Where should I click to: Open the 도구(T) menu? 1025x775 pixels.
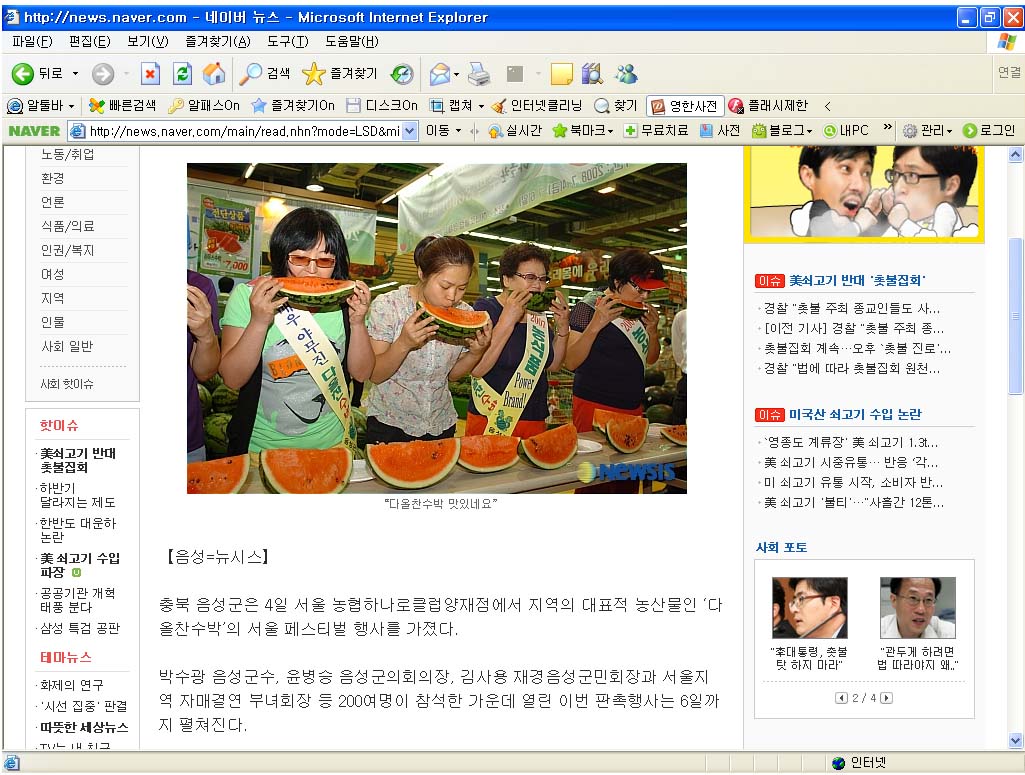pos(287,41)
